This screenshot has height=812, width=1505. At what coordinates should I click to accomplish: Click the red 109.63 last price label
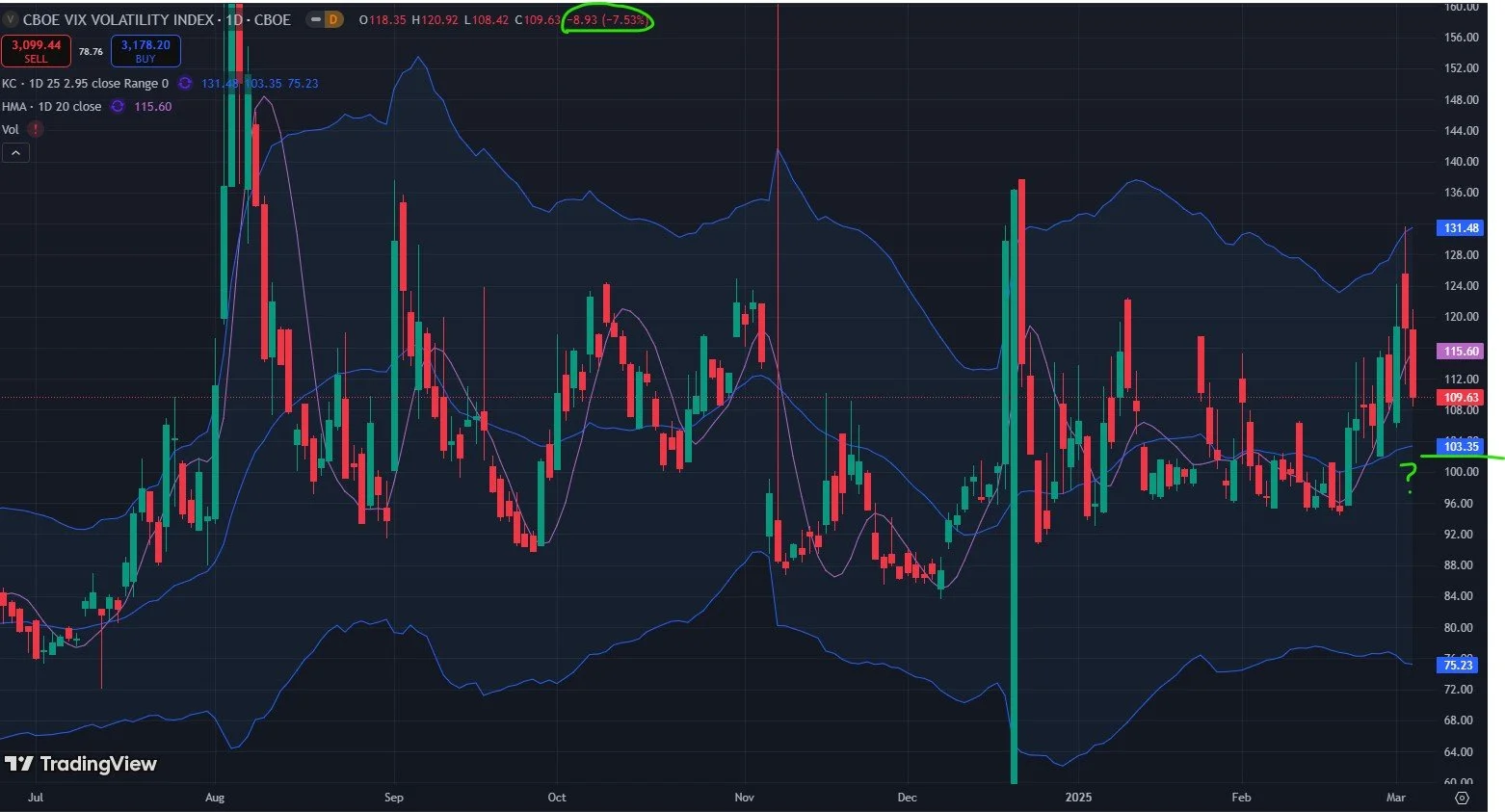(1461, 397)
